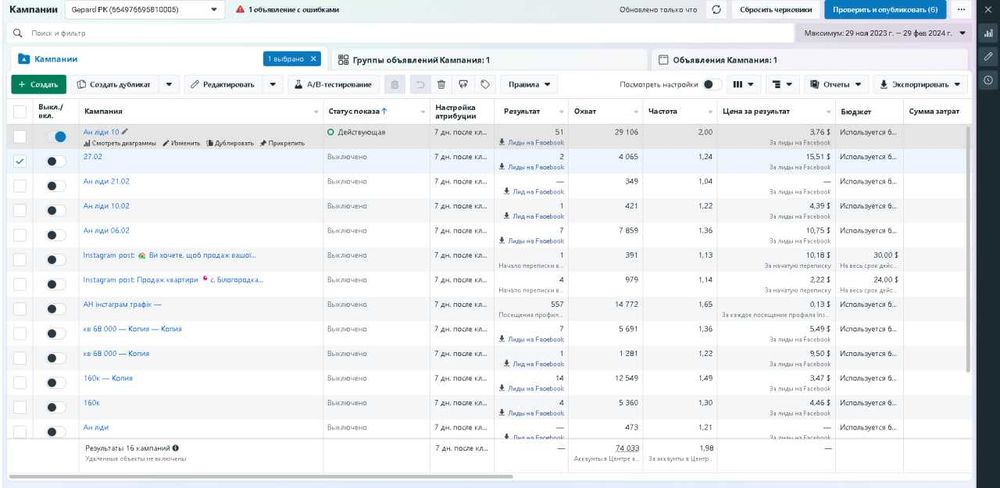Enable the 160к campaign toggle

tap(56, 407)
